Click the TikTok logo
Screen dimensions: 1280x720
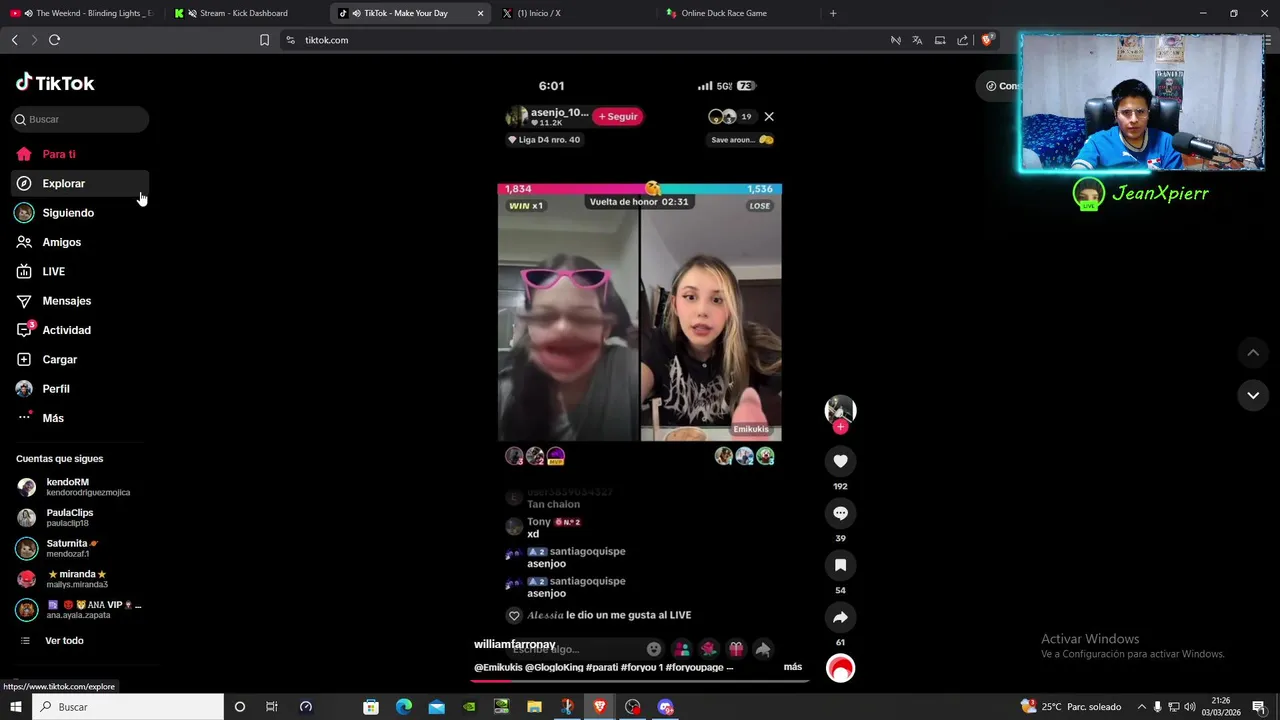(55, 83)
